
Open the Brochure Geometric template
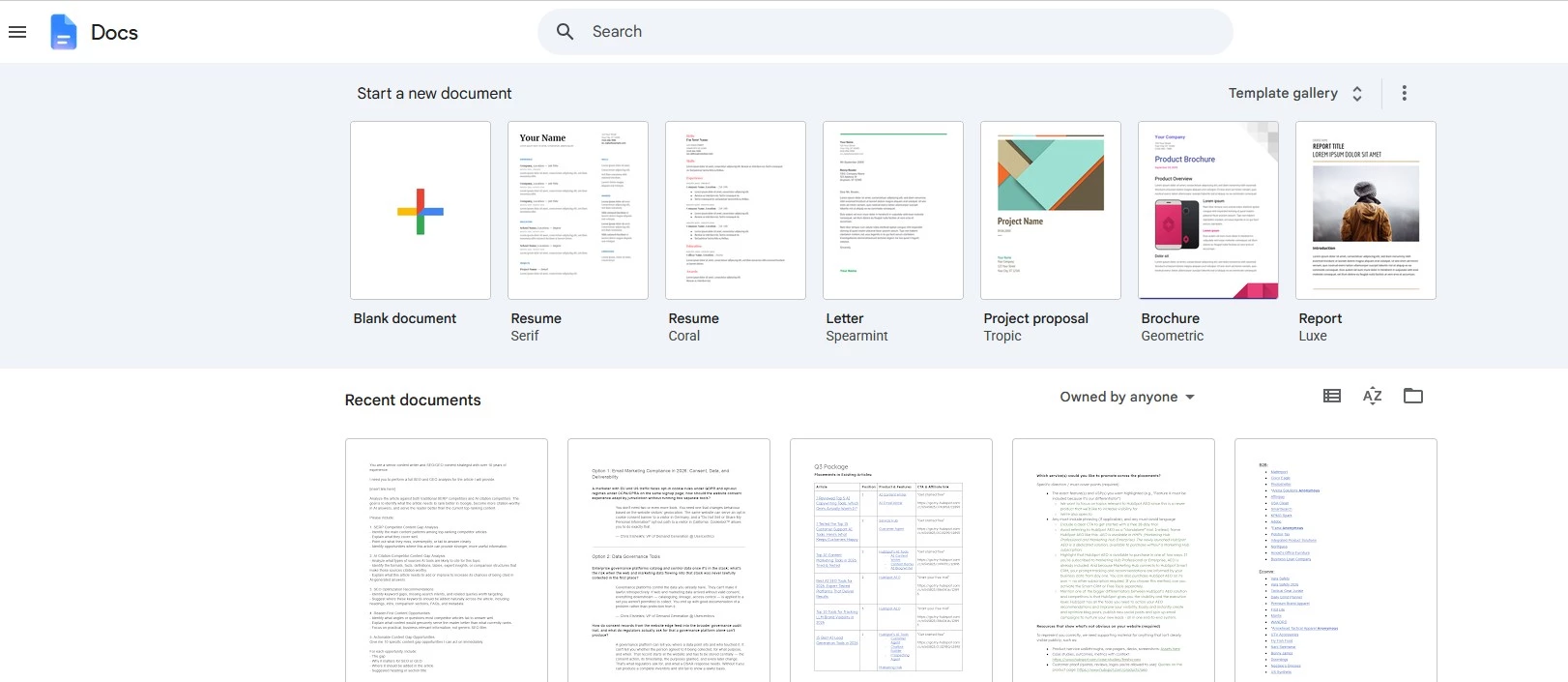tap(1208, 210)
